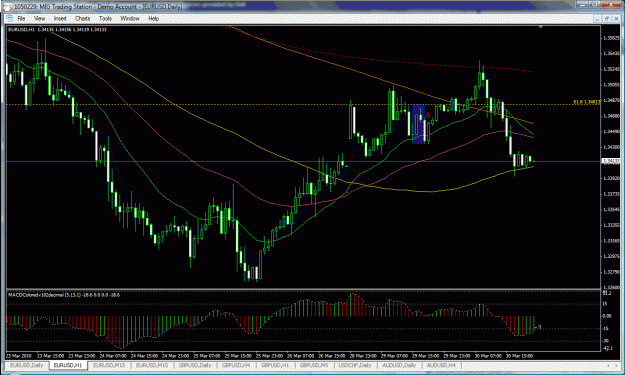Click the MACD indicator window label
The image size is (625, 375).
64,295
